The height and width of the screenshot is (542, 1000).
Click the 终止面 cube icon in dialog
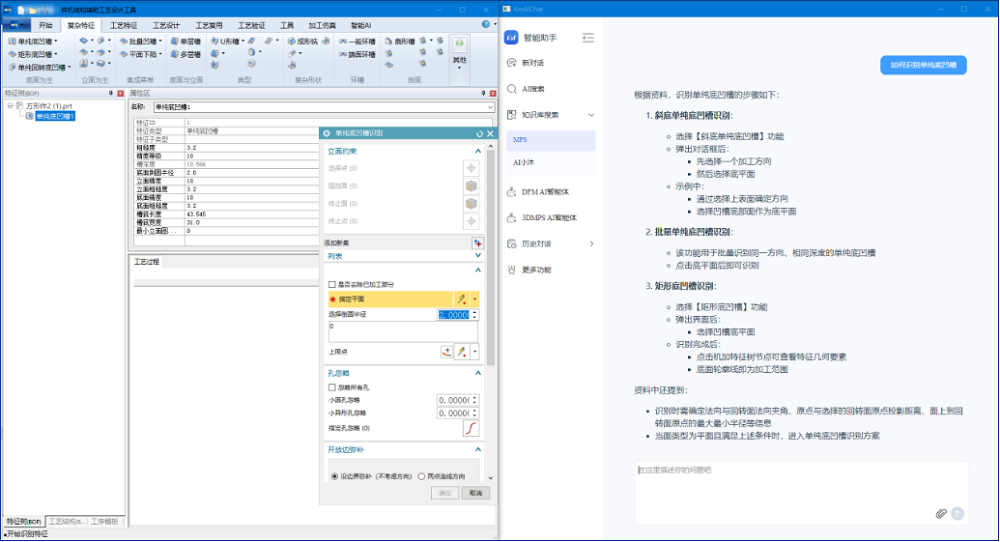(x=471, y=203)
